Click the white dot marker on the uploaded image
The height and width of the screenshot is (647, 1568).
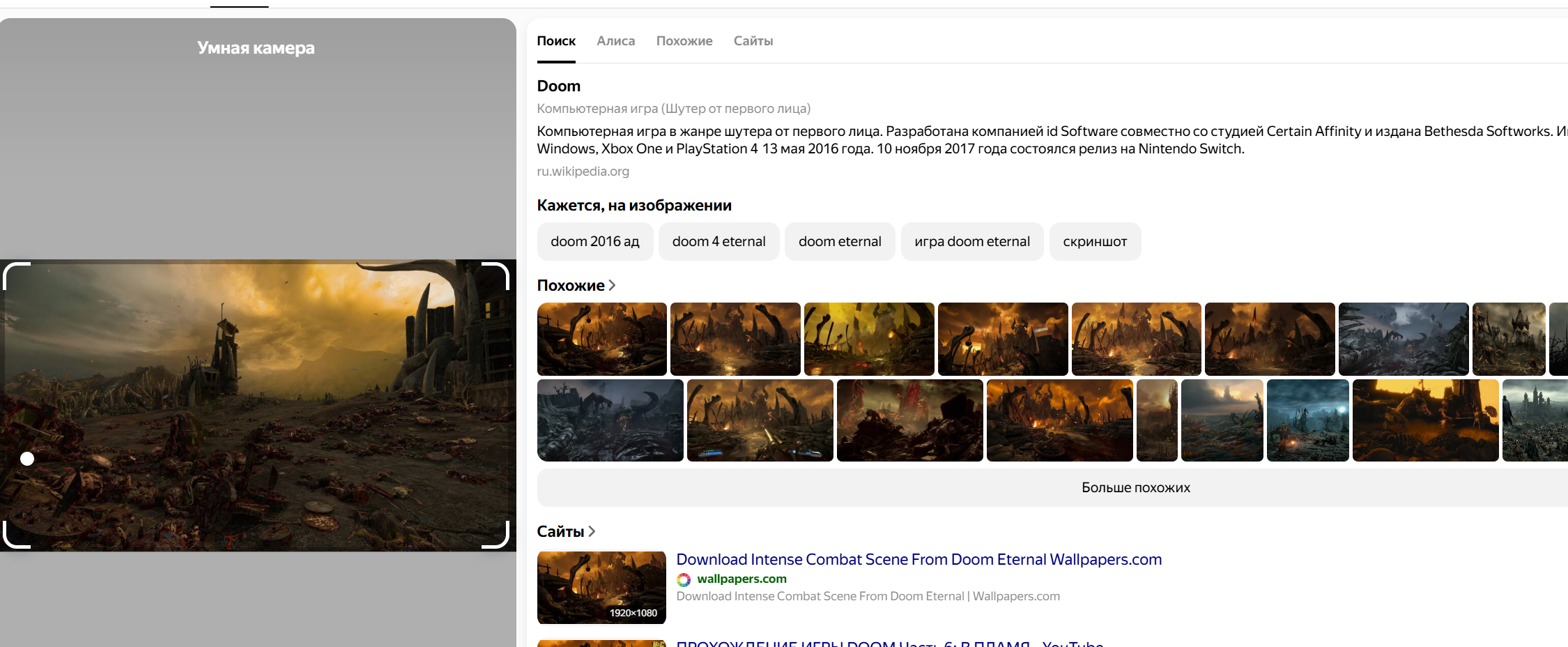27,459
